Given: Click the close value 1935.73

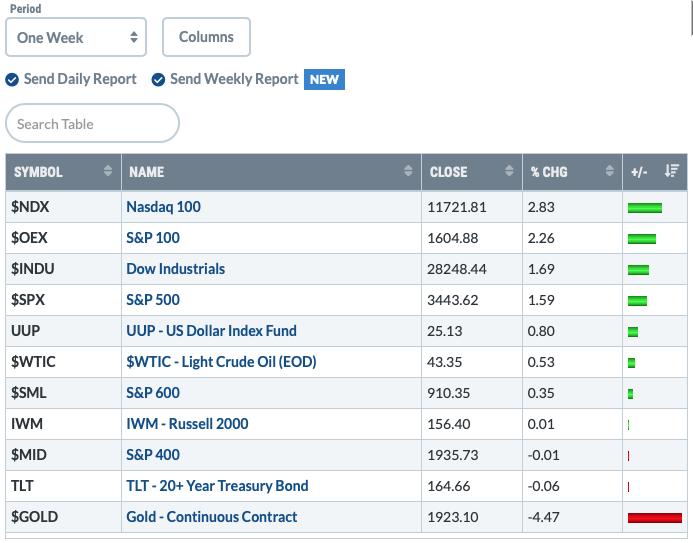Looking at the screenshot, I should coord(453,455).
